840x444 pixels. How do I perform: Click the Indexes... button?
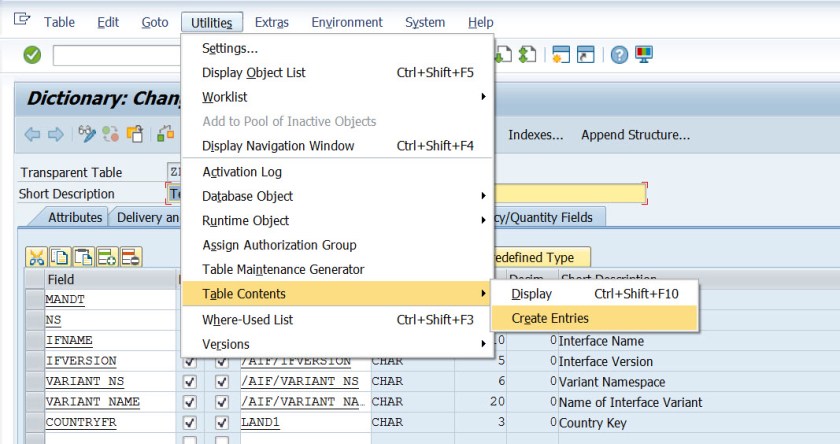coord(535,135)
